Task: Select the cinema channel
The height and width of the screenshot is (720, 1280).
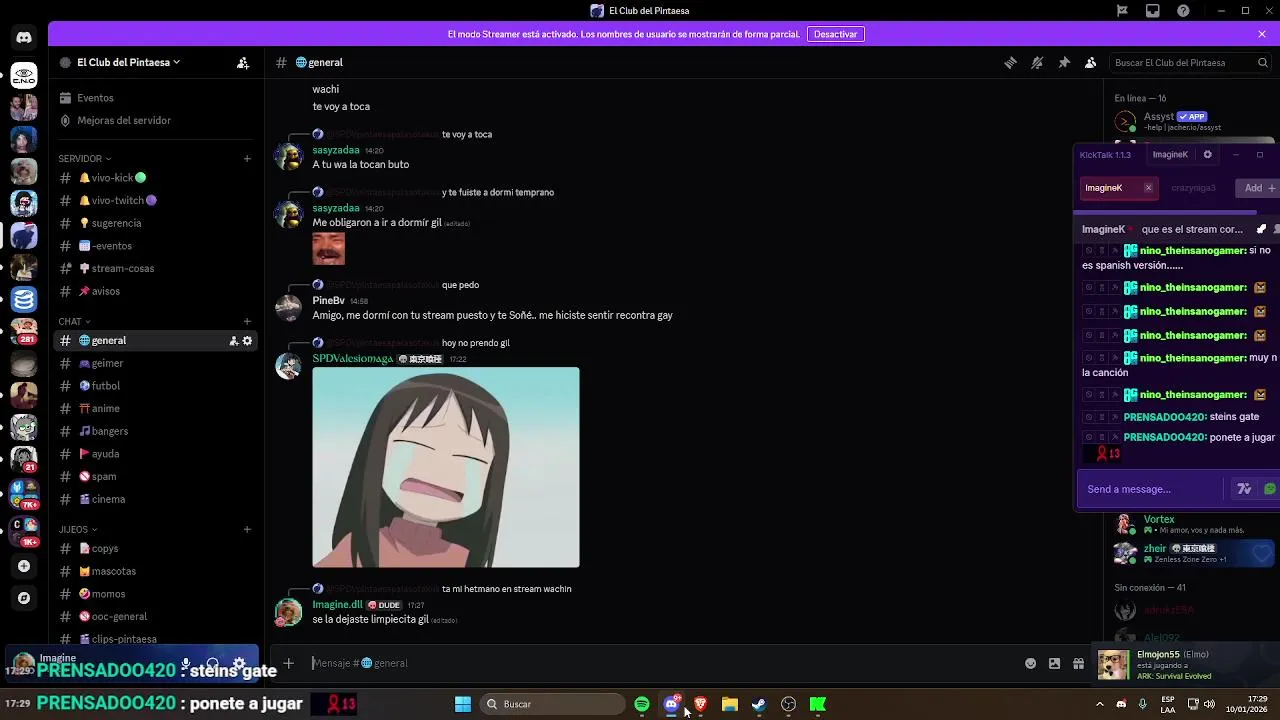Action: pos(155,499)
